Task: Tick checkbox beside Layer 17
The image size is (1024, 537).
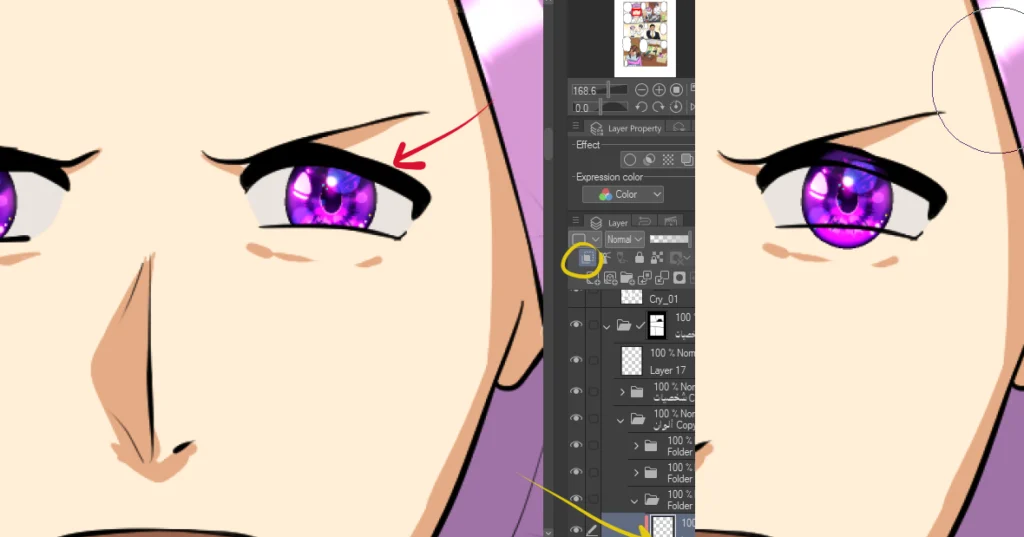Action: 594,360
